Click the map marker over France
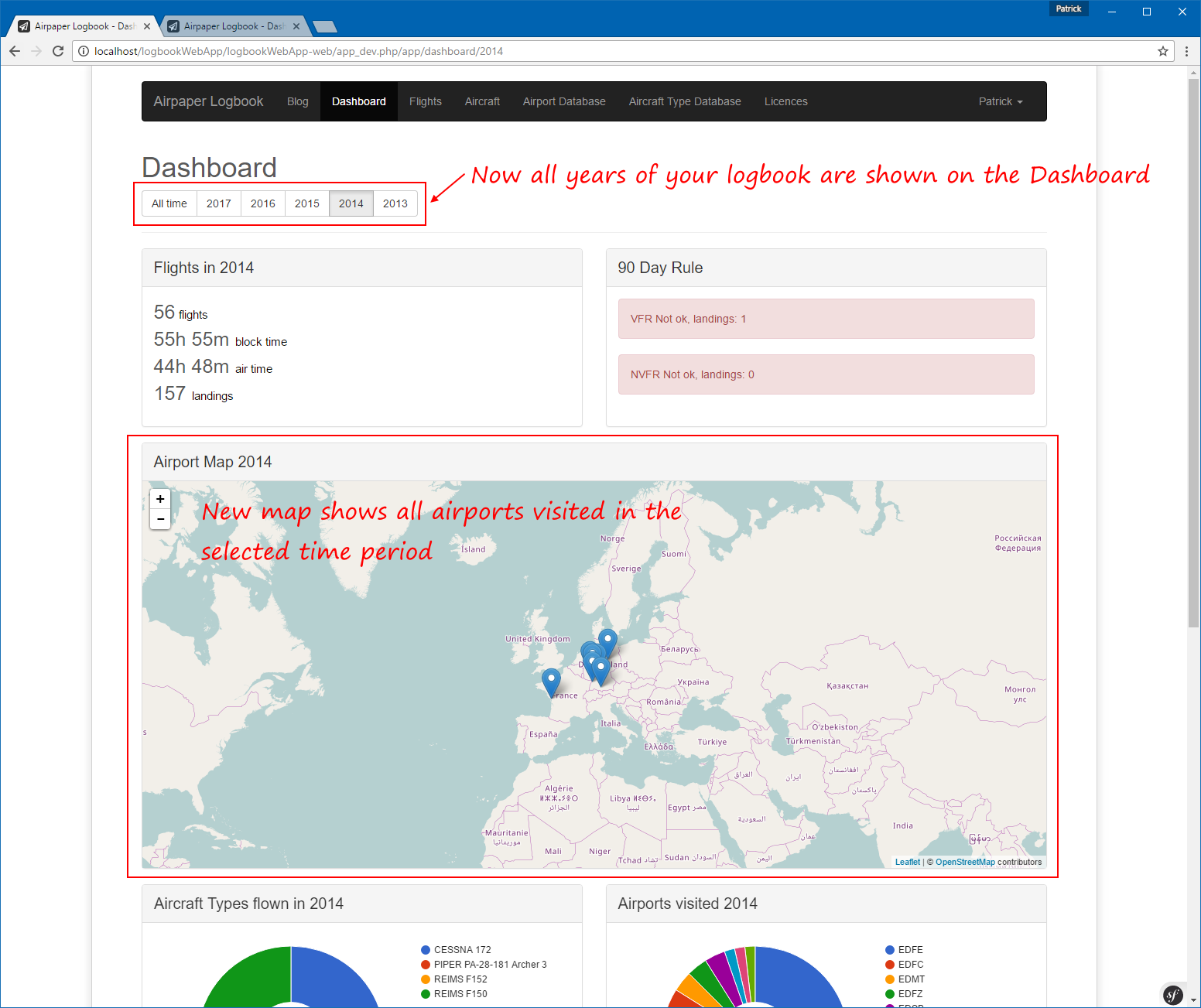Screen dimensions: 1201x1008 [x=551, y=682]
